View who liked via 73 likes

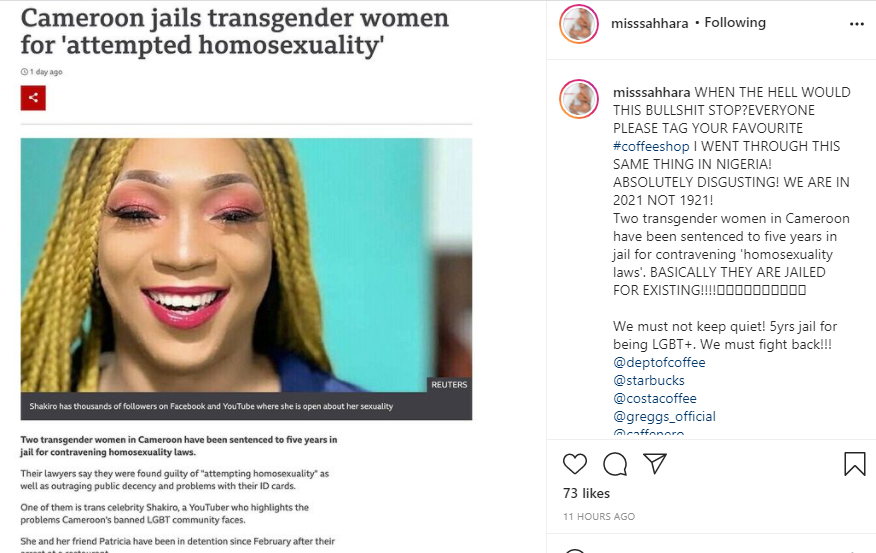coord(586,493)
